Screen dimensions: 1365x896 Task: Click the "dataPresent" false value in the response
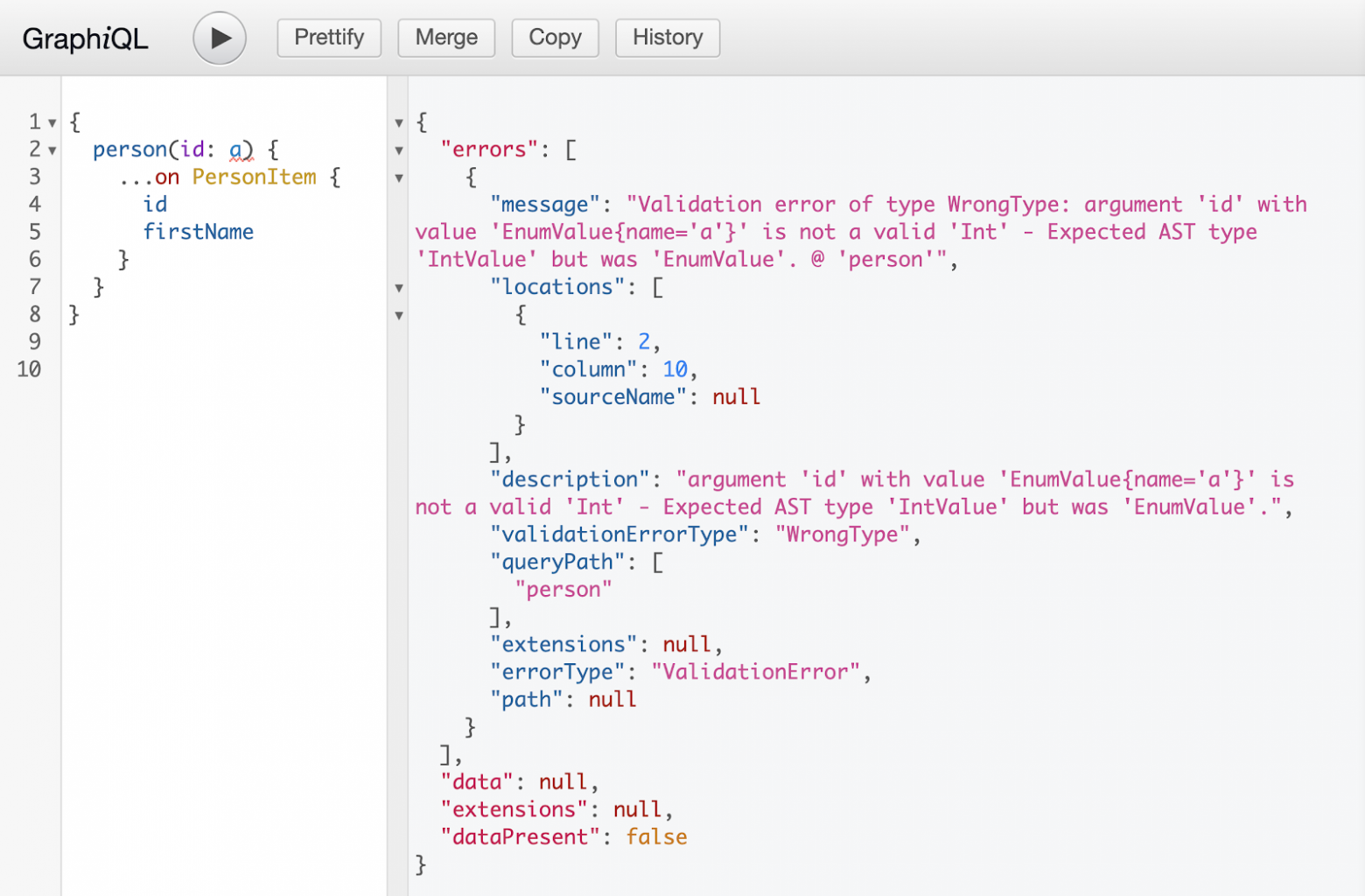pyautogui.click(x=656, y=837)
